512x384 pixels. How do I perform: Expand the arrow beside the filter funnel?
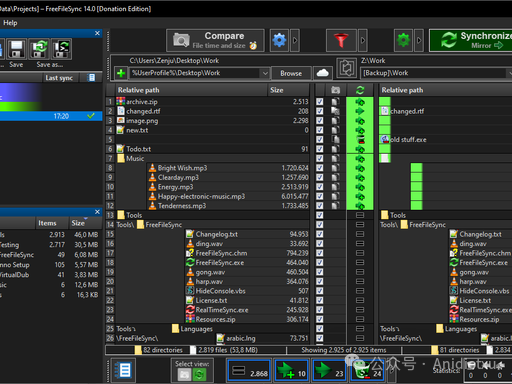click(x=363, y=40)
